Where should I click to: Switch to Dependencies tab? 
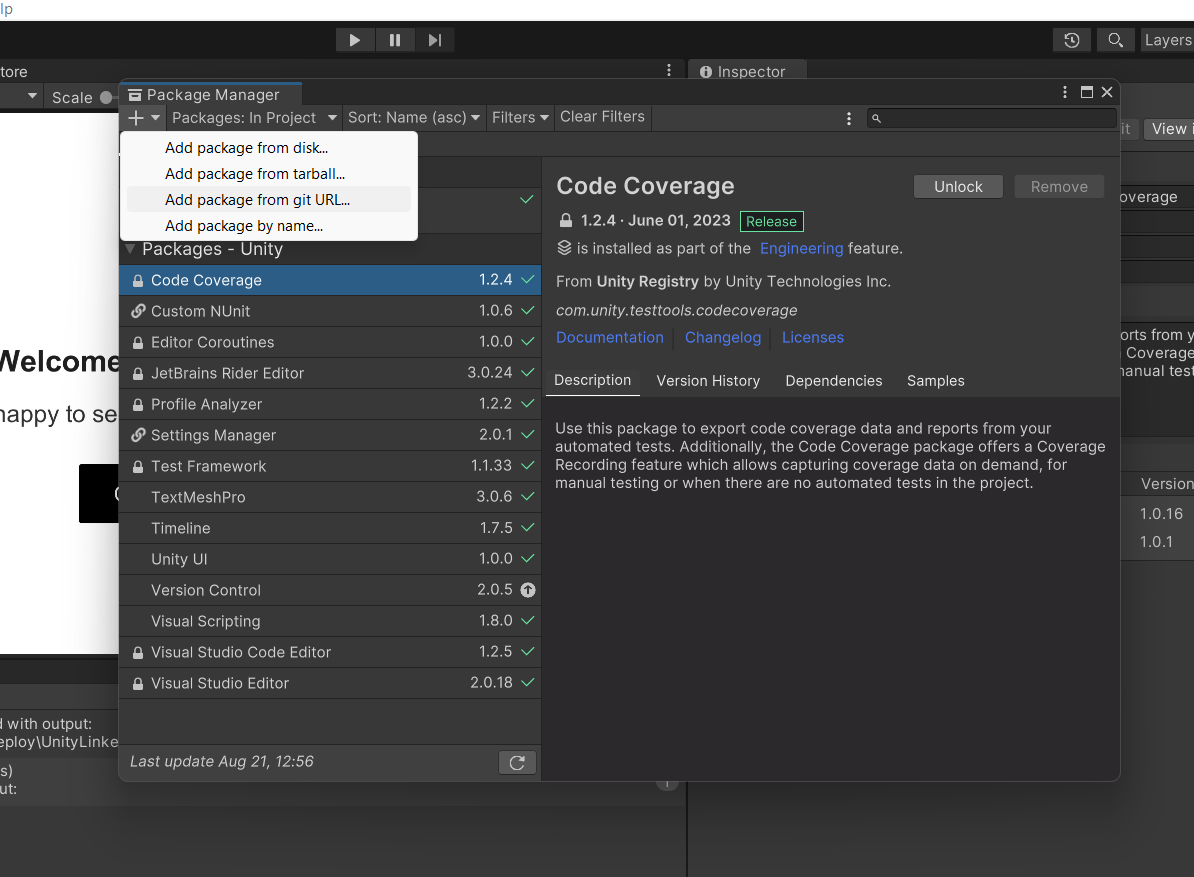pyautogui.click(x=834, y=381)
